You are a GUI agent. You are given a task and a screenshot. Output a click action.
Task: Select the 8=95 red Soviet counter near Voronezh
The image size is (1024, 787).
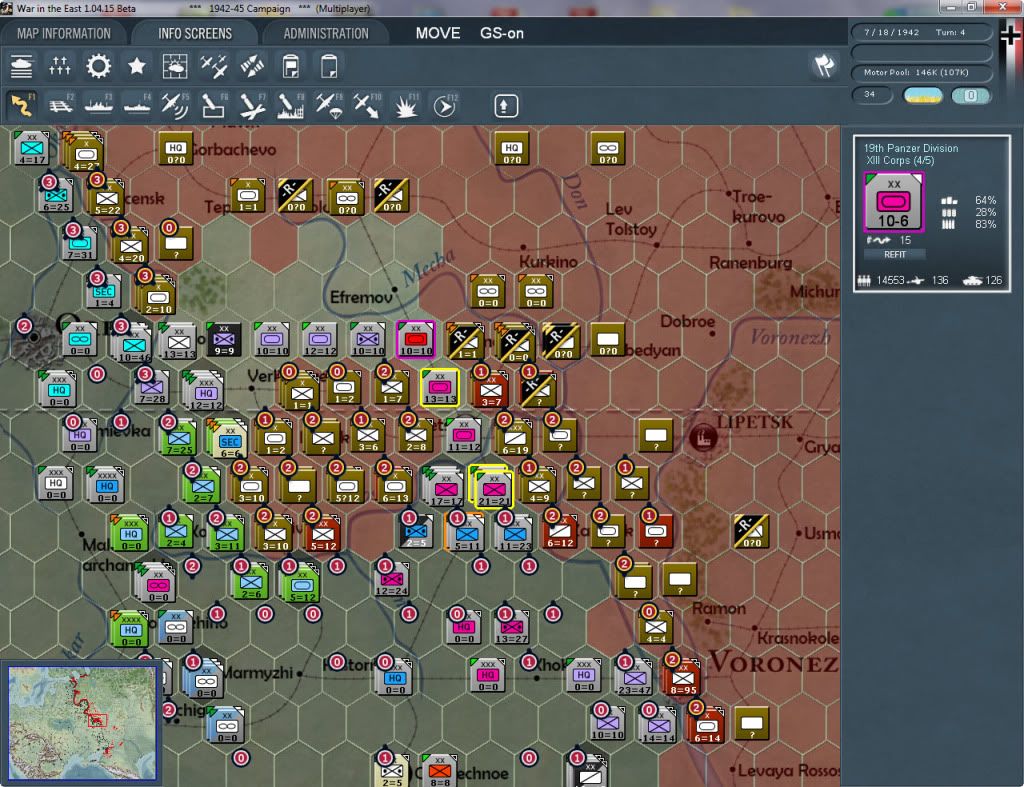[682, 677]
